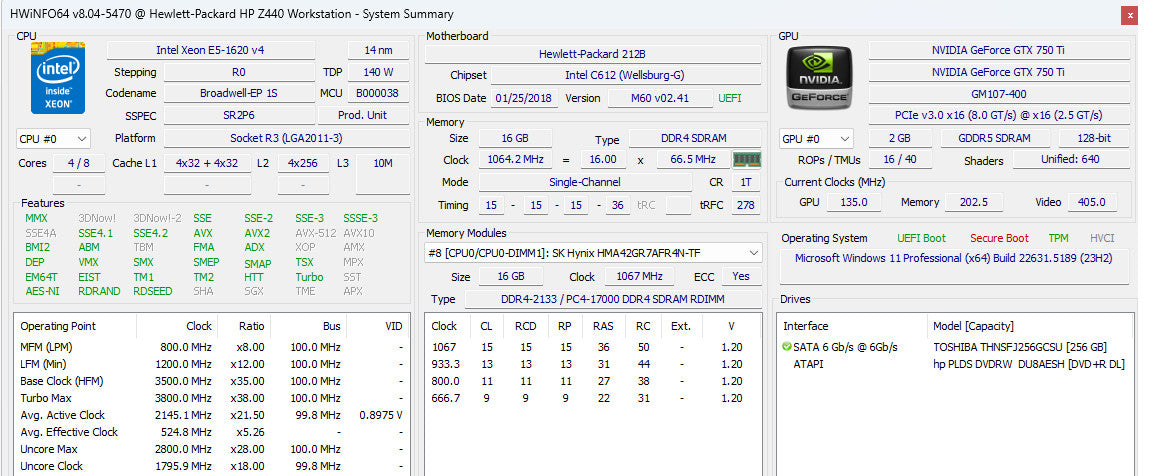Click the Intel Xeon E5-1620 v4 name field

pos(211,50)
